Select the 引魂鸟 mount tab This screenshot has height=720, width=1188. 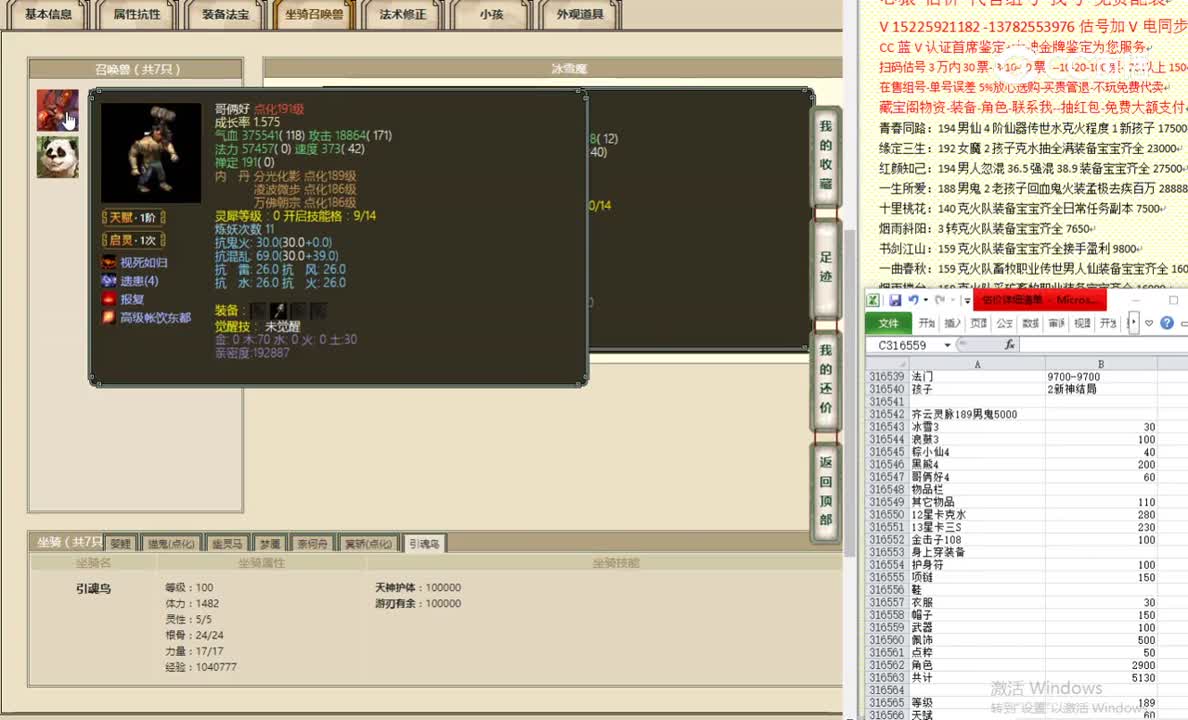(x=424, y=543)
